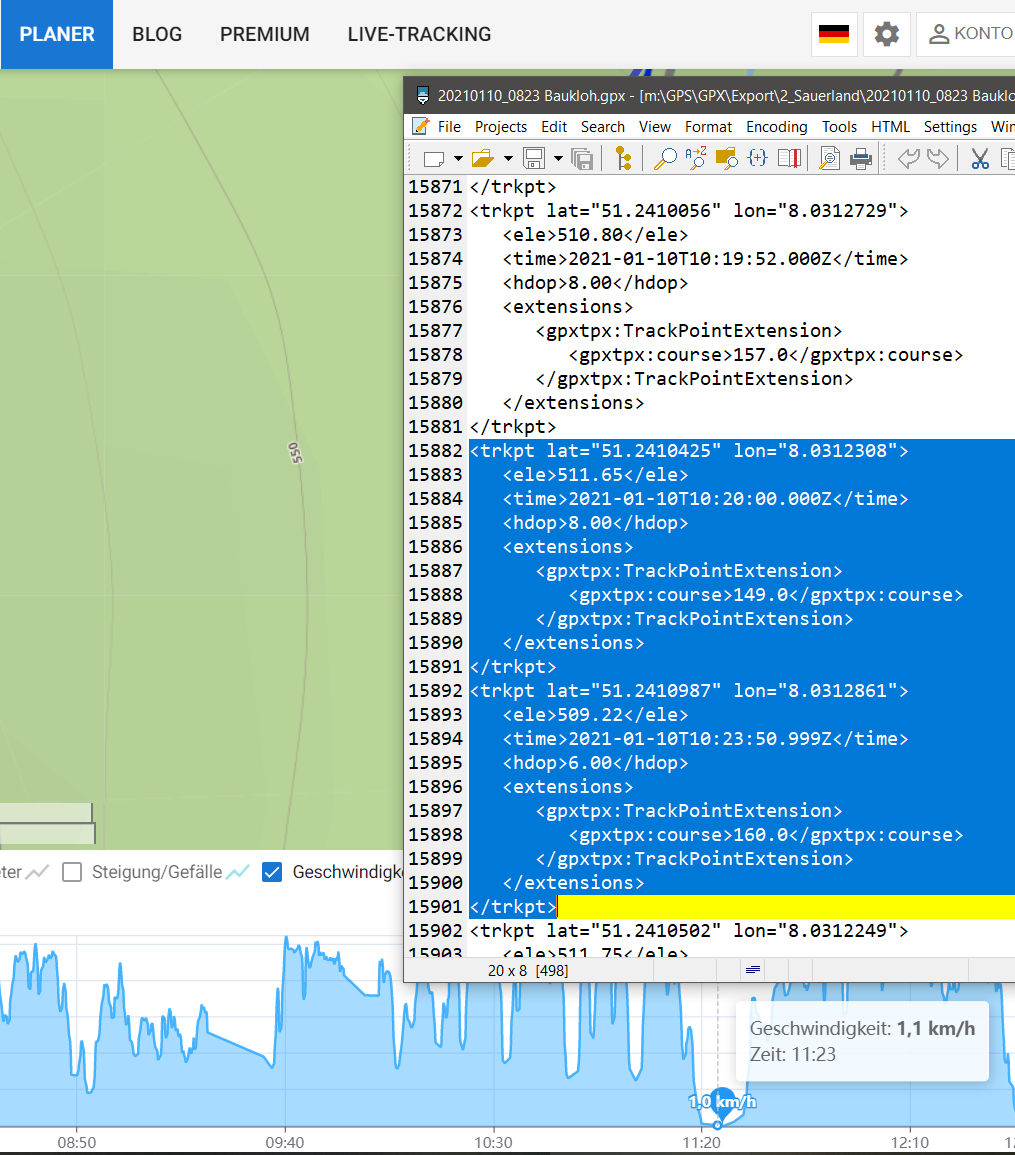Click the New document icon
Image resolution: width=1015 pixels, height=1155 pixels.
pos(433,158)
